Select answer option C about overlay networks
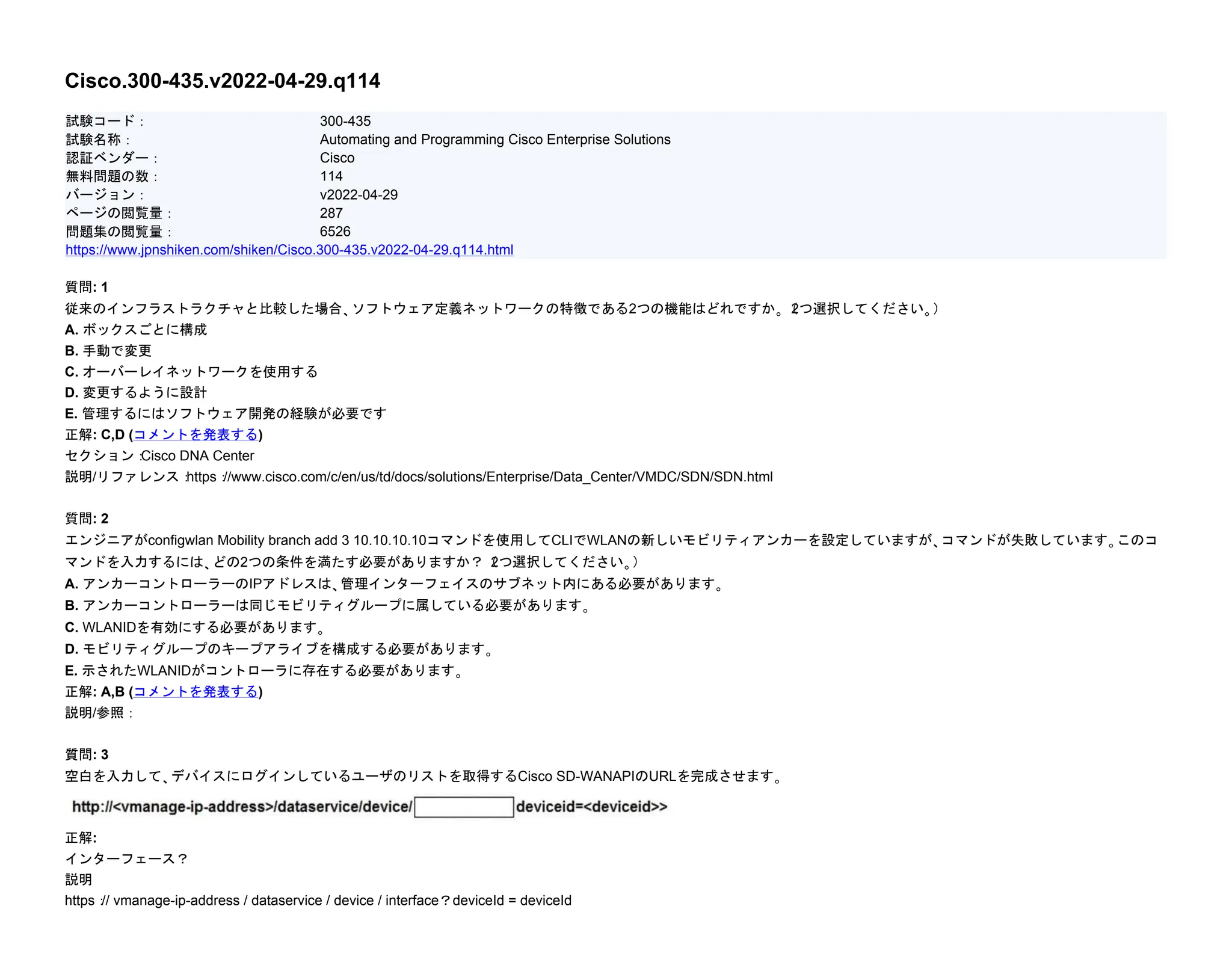Screen dimensions: 1232x974 [191, 371]
